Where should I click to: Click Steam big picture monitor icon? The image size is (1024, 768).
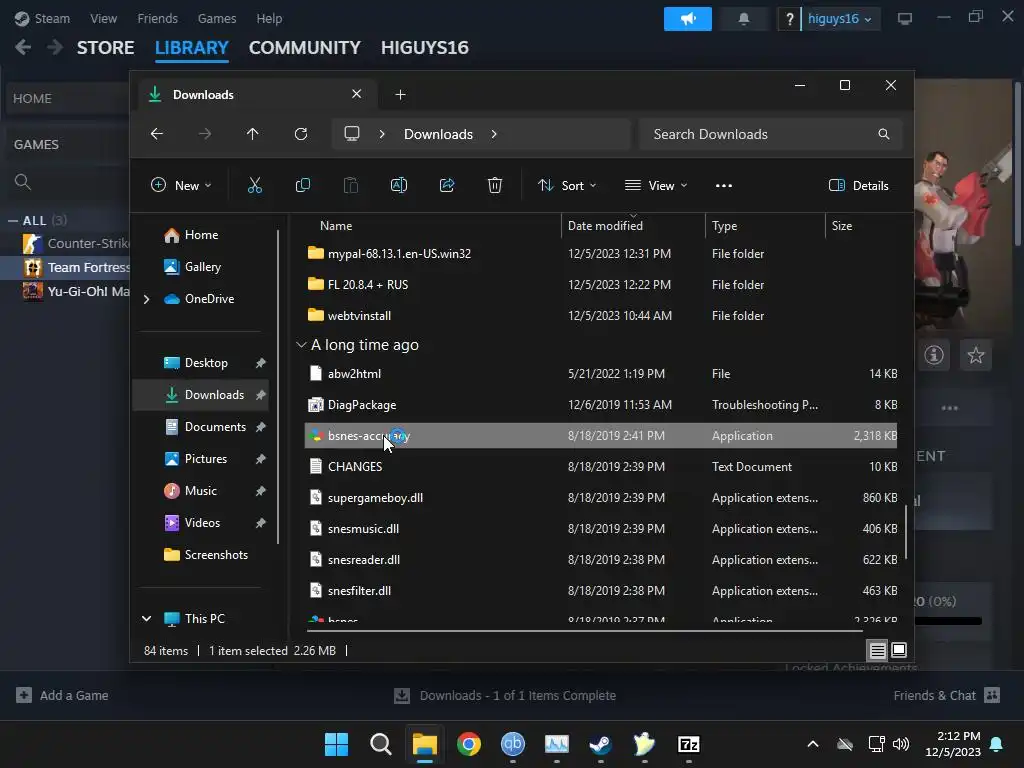click(904, 19)
